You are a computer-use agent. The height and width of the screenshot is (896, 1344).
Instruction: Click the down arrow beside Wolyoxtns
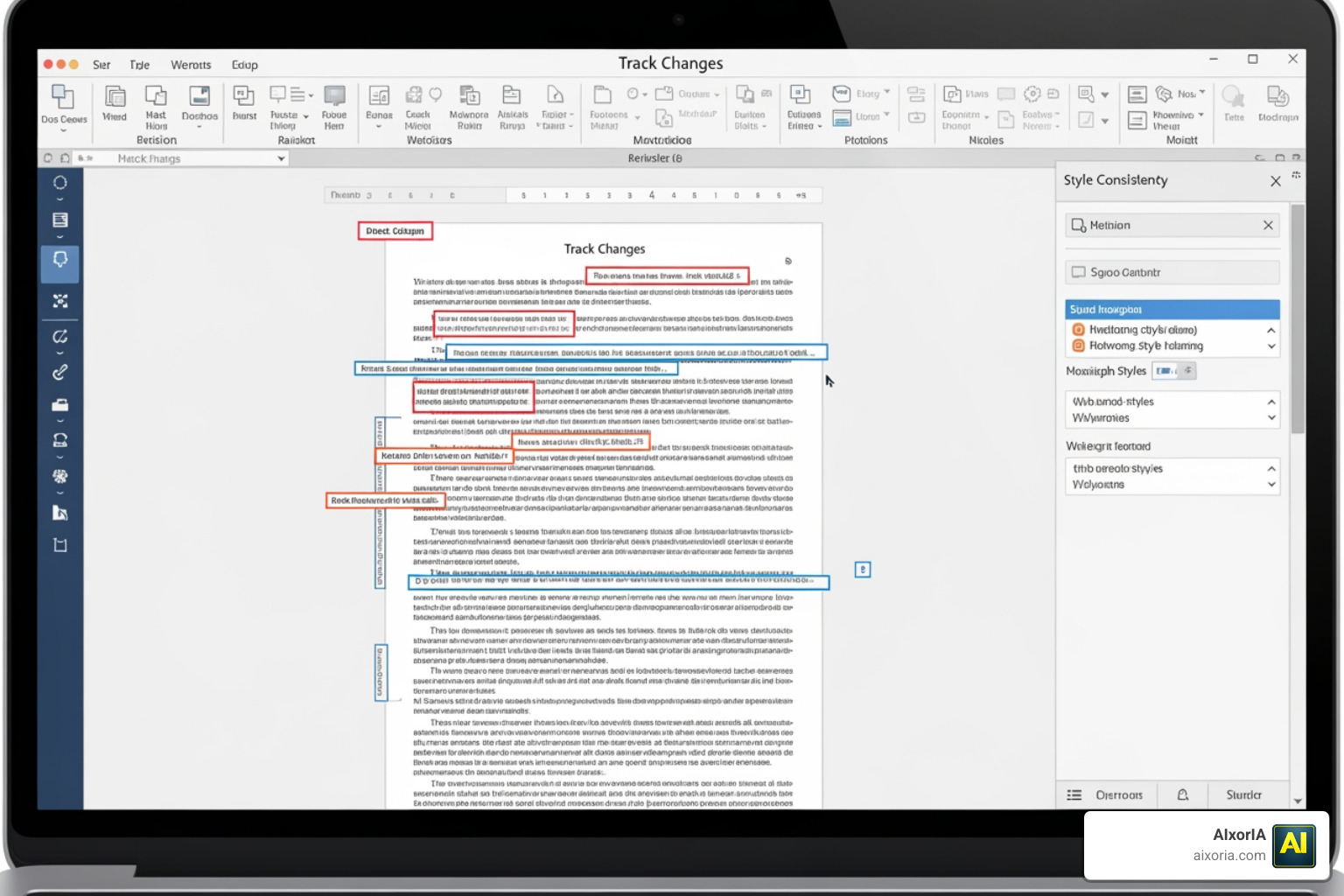(x=1271, y=485)
